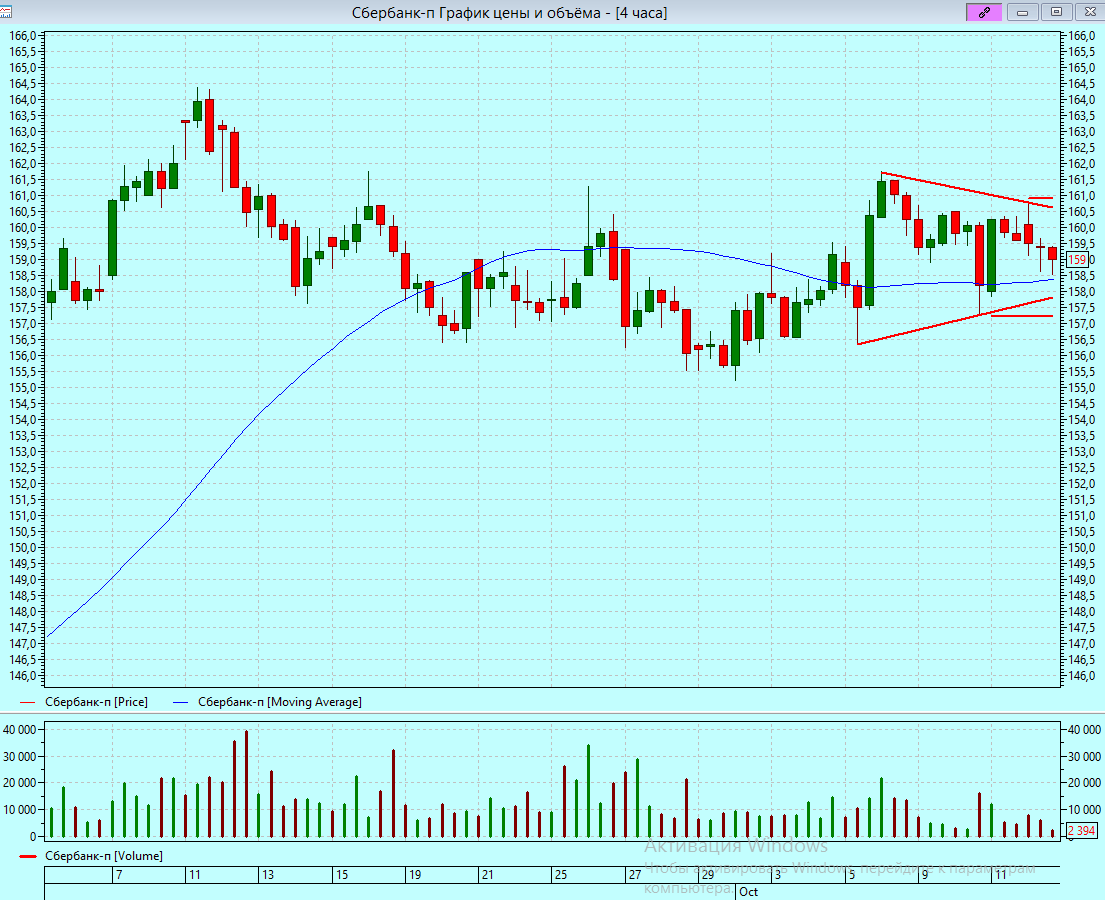Open the chart window system menu icon
Image resolution: width=1105 pixels, height=900 pixels.
[x=6, y=12]
